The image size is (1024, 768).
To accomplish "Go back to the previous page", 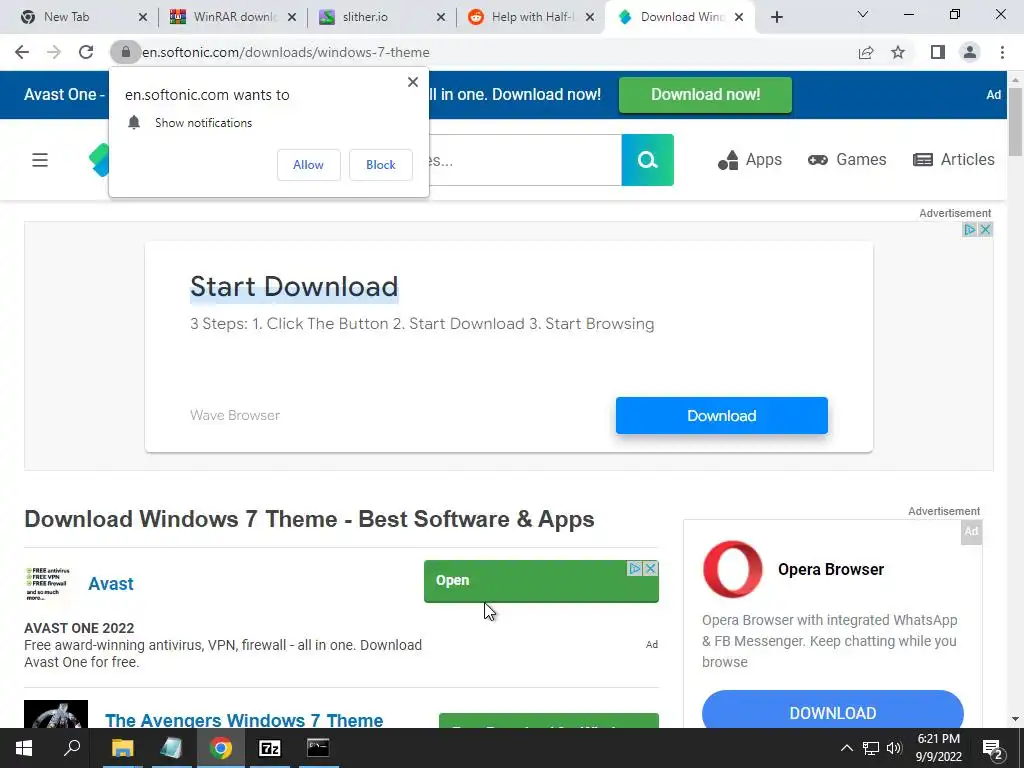I will pyautogui.click(x=22, y=52).
